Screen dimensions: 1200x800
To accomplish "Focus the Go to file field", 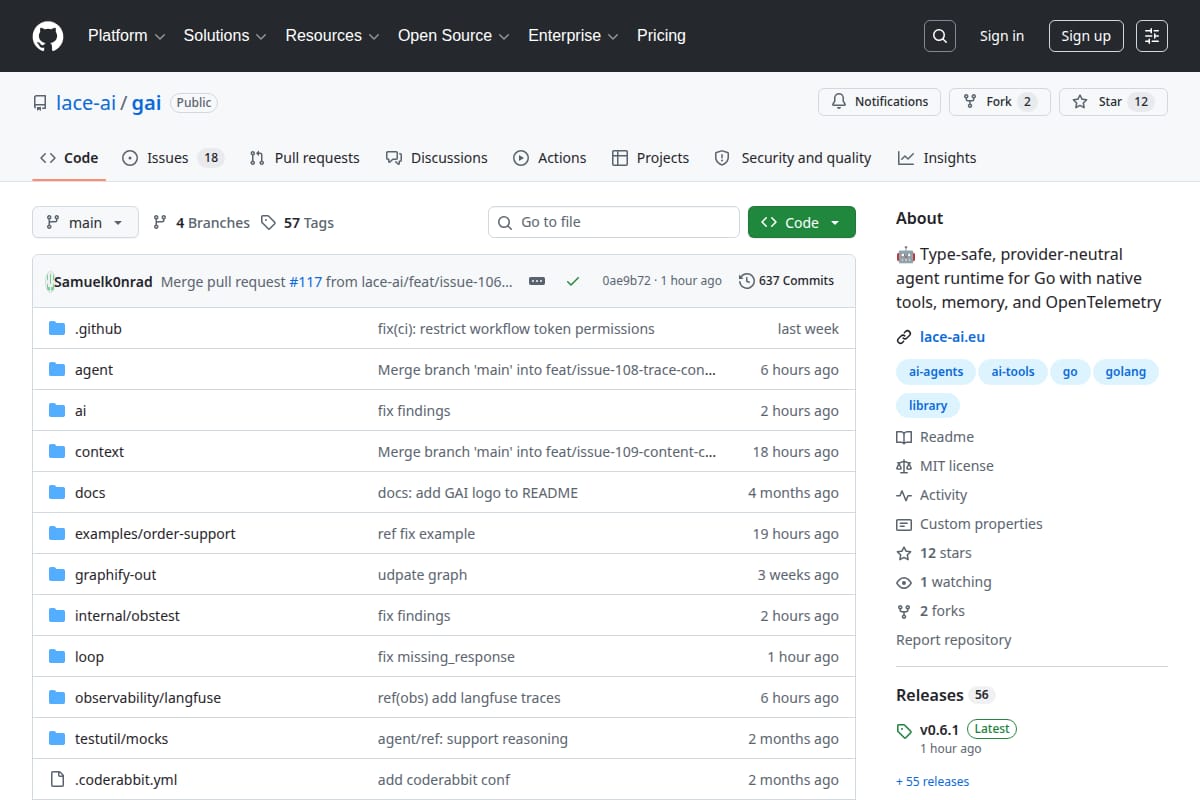I will pyautogui.click(x=614, y=222).
